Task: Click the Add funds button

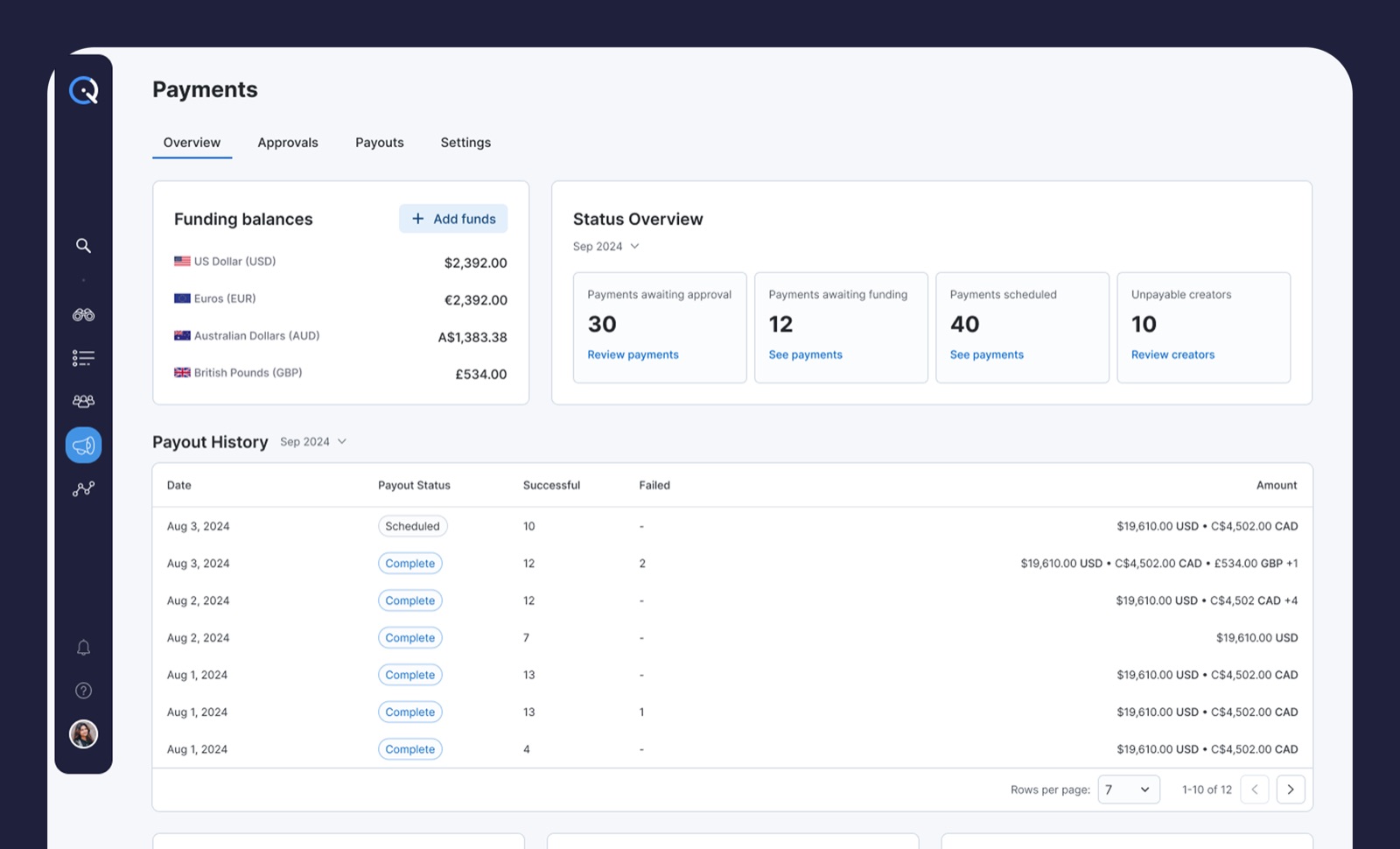Action: click(453, 218)
